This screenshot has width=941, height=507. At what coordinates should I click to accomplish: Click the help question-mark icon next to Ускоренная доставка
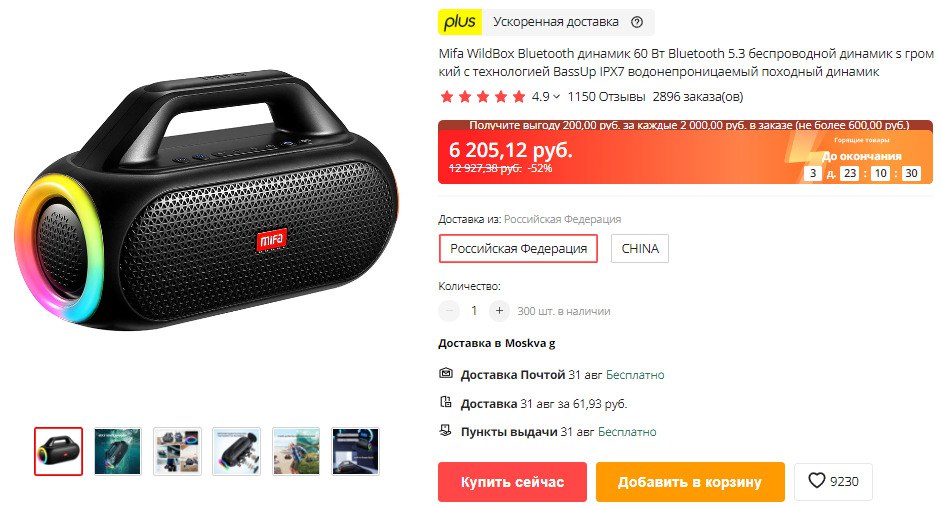click(637, 22)
